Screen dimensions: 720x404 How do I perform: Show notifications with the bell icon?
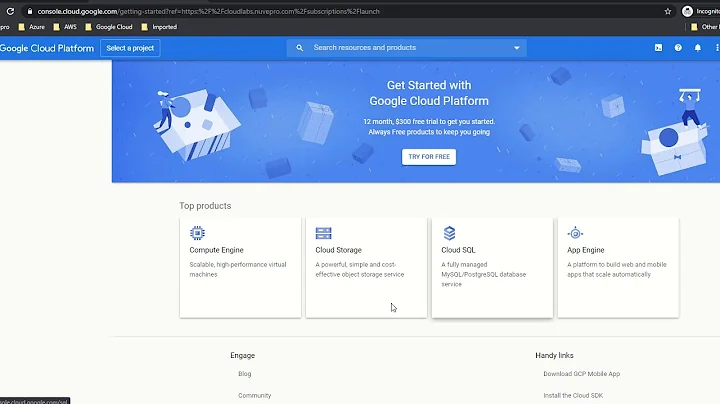[698, 48]
